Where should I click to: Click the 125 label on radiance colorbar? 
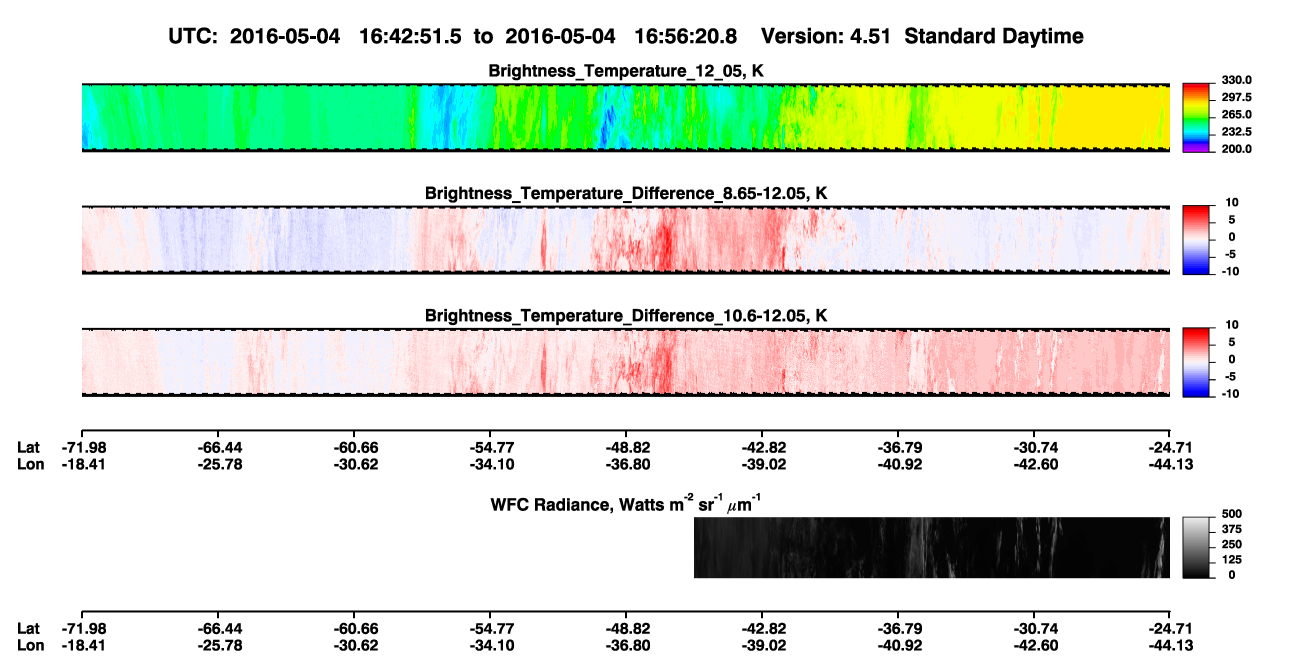[x=1232, y=560]
